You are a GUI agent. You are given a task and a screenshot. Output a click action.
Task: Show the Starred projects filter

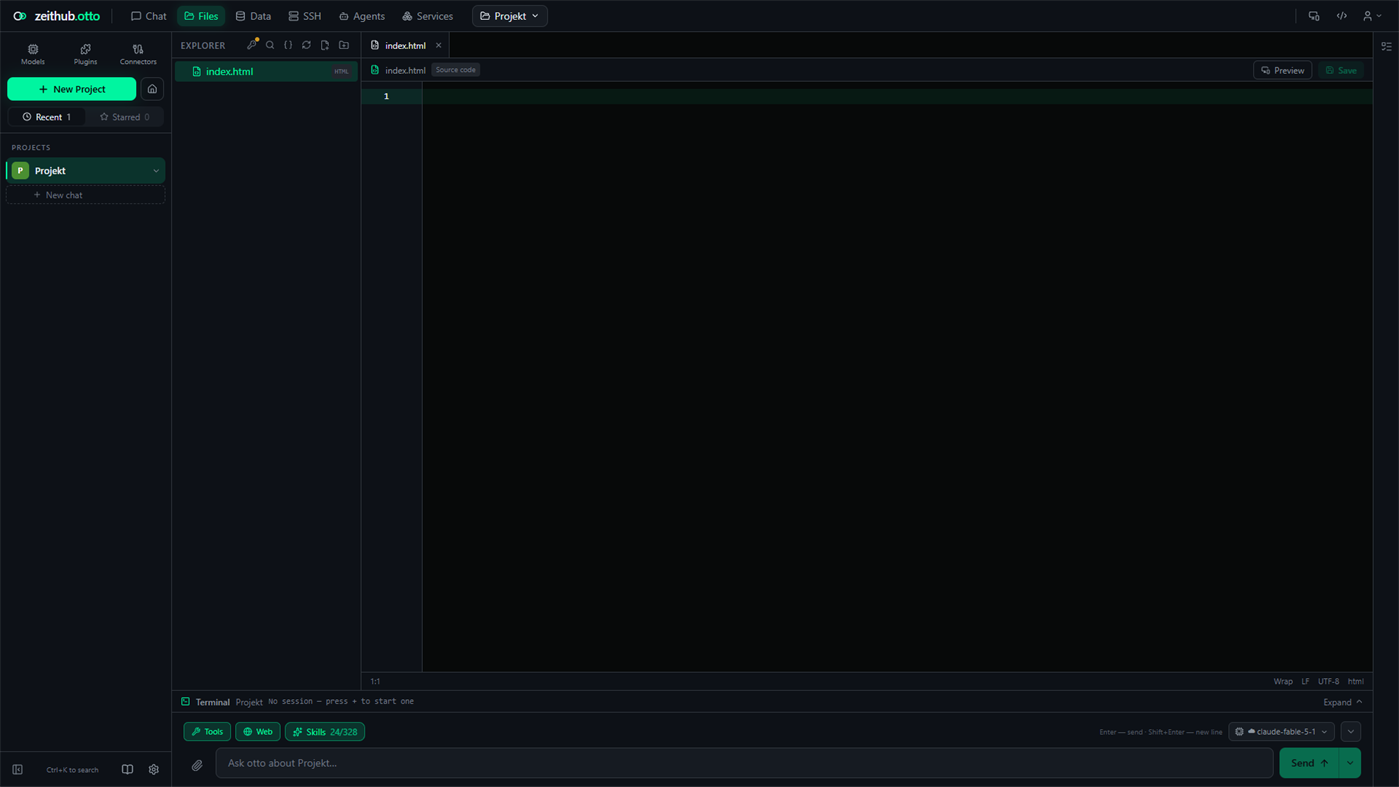pyautogui.click(x=125, y=117)
